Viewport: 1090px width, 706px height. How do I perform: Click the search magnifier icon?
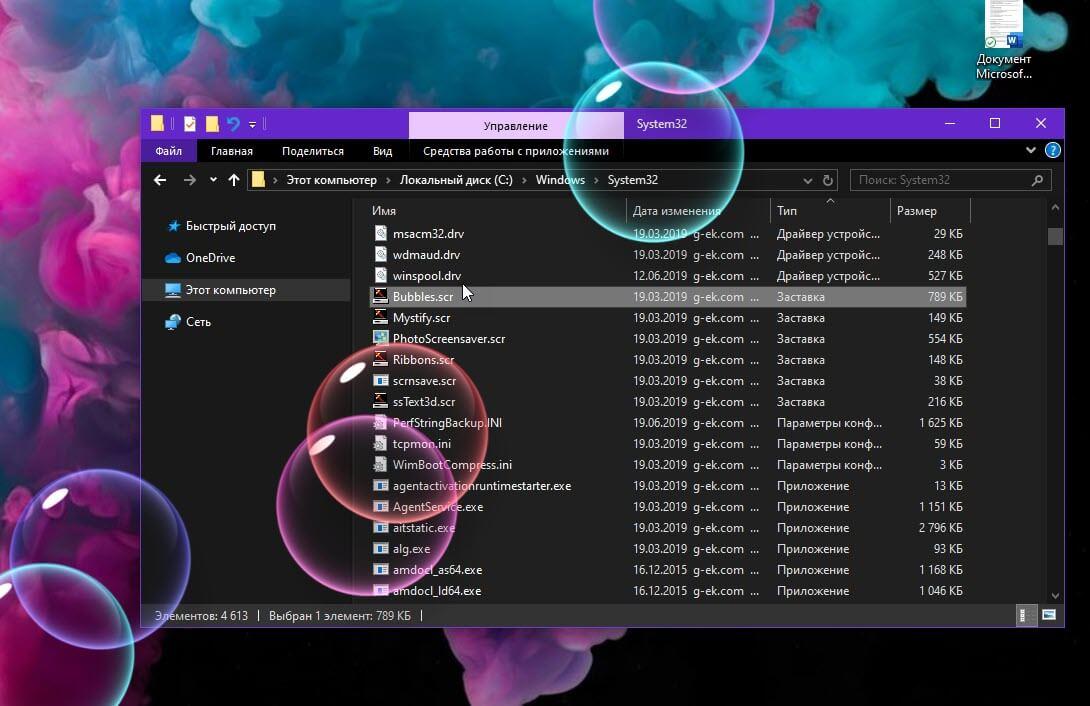tap(1037, 180)
